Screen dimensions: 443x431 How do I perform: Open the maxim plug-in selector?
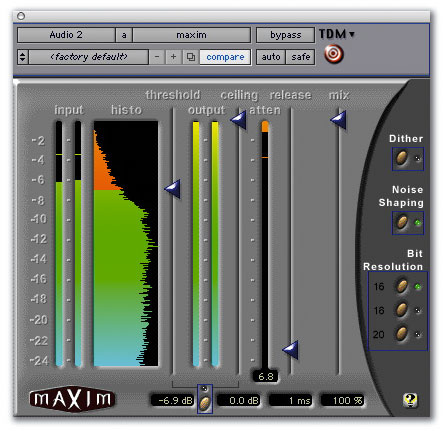pyautogui.click(x=191, y=35)
